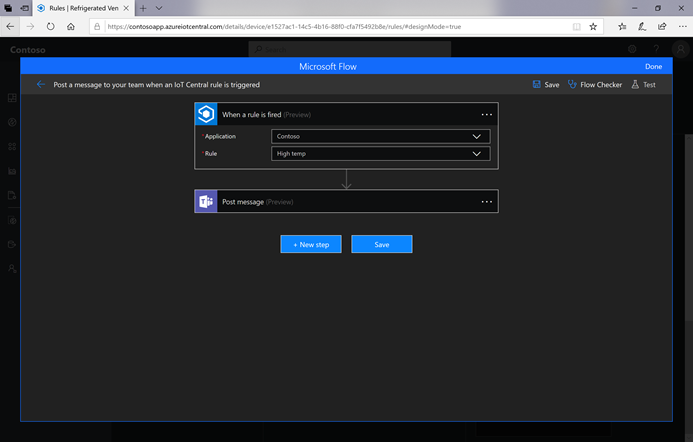Click Test in the flow toolbar
Screen dimensions: 693x442
click(643, 85)
